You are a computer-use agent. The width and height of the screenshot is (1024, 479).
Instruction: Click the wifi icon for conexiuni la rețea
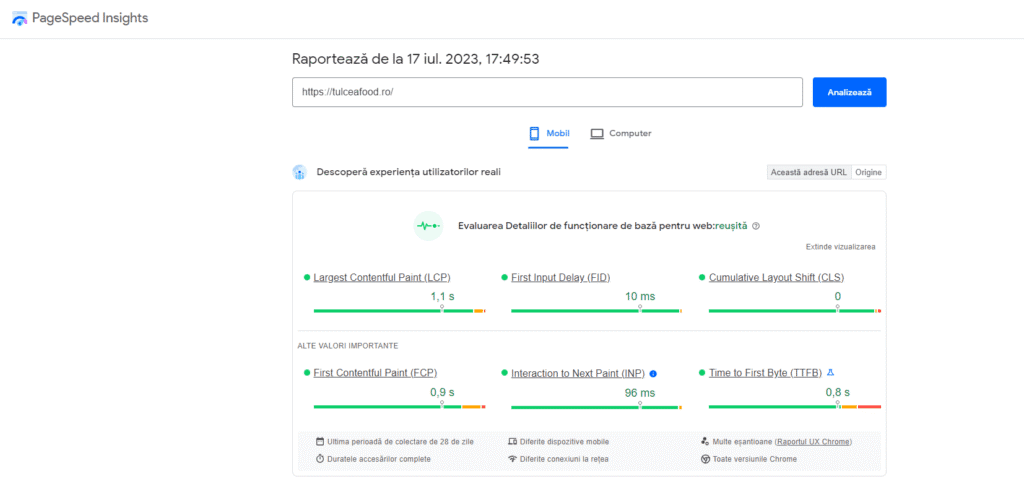(x=513, y=459)
